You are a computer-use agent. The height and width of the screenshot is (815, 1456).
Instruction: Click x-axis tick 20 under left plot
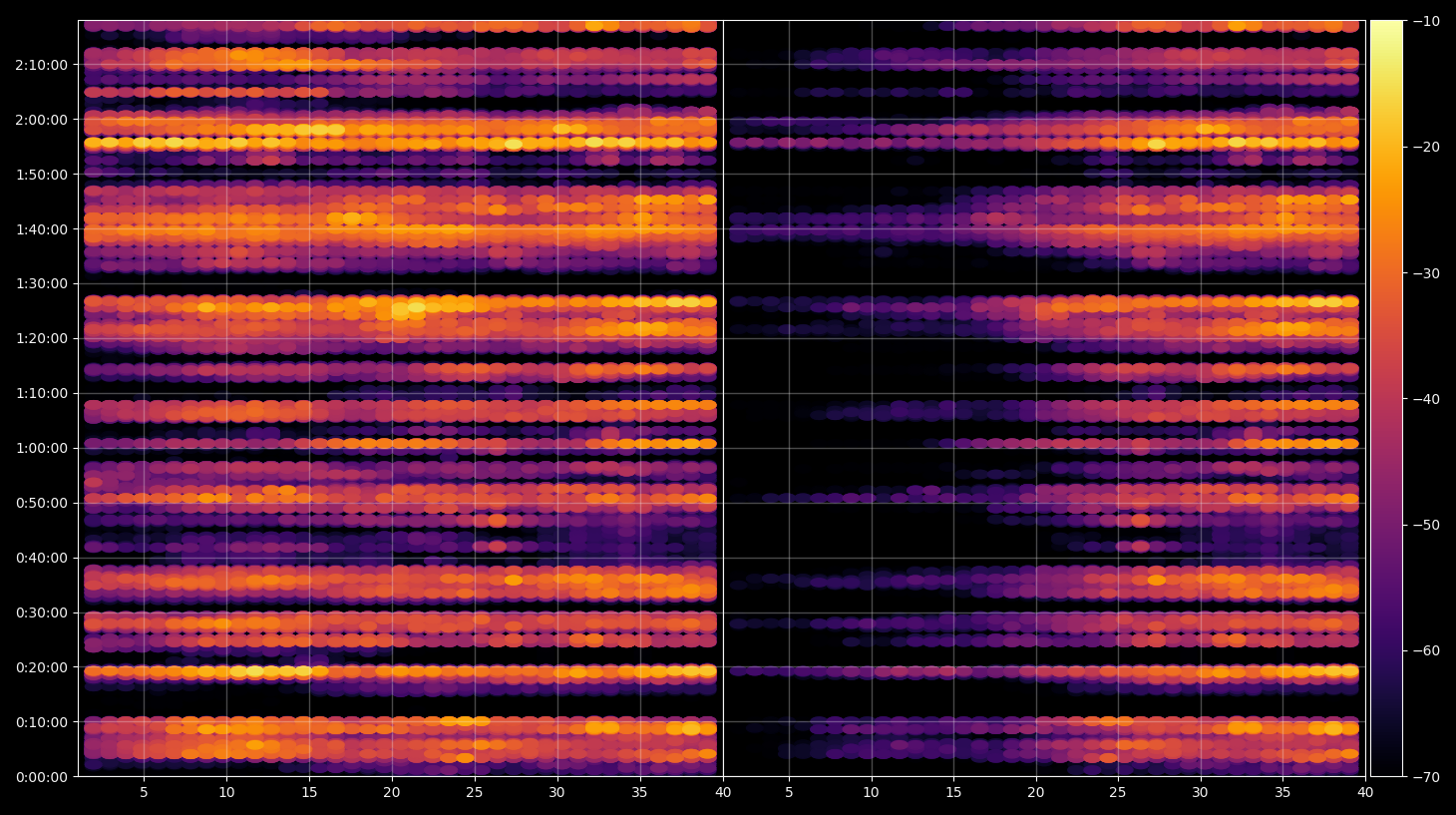pos(392,793)
